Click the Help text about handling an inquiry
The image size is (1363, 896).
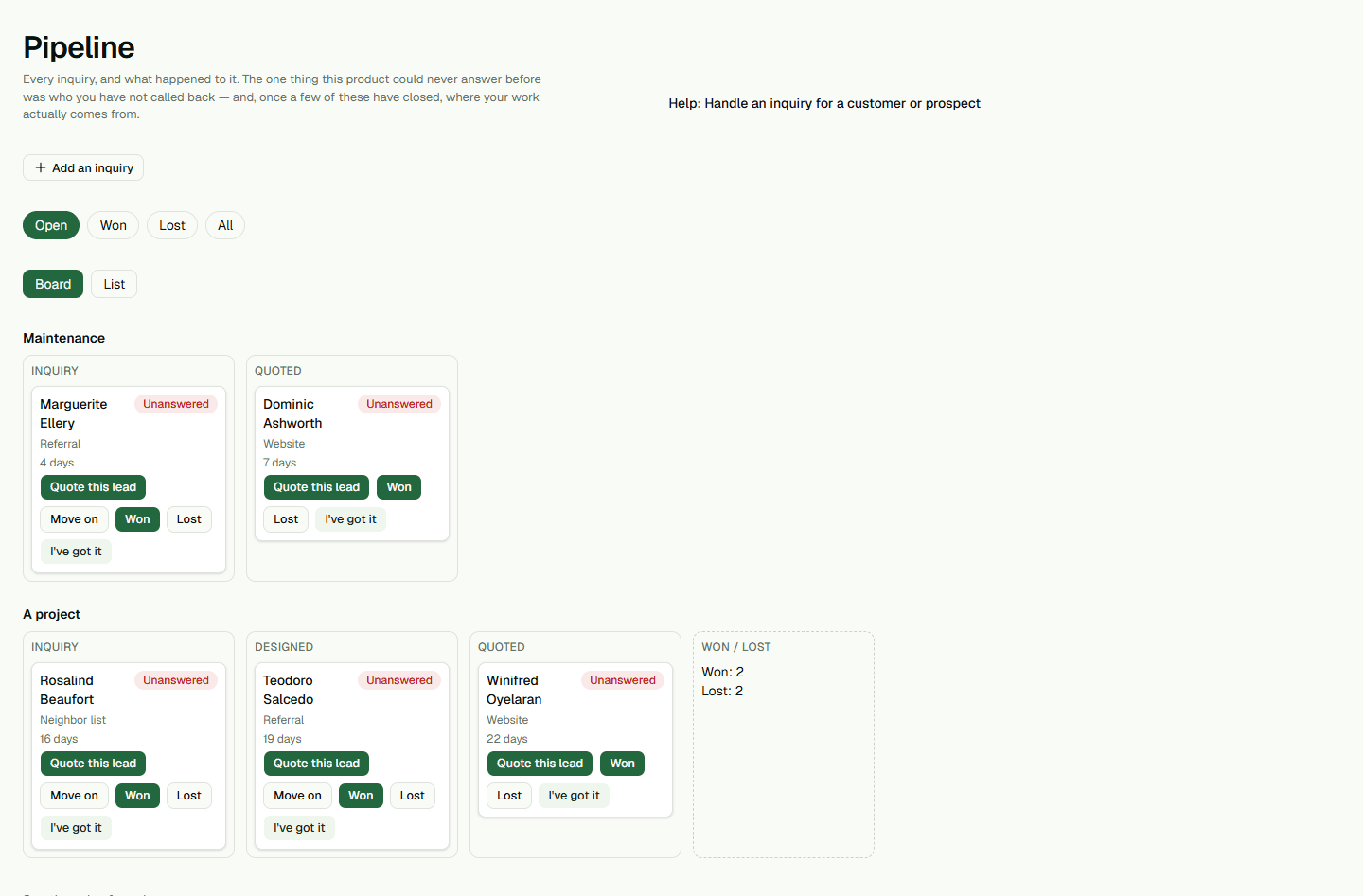[x=824, y=103]
